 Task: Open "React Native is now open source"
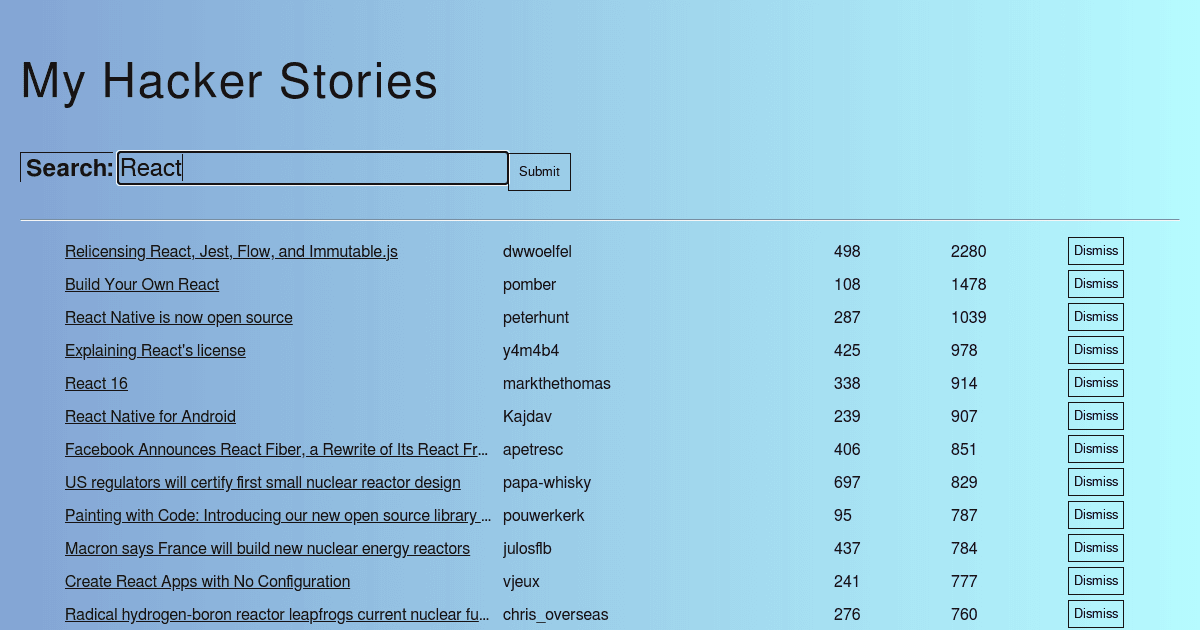pyautogui.click(x=178, y=317)
